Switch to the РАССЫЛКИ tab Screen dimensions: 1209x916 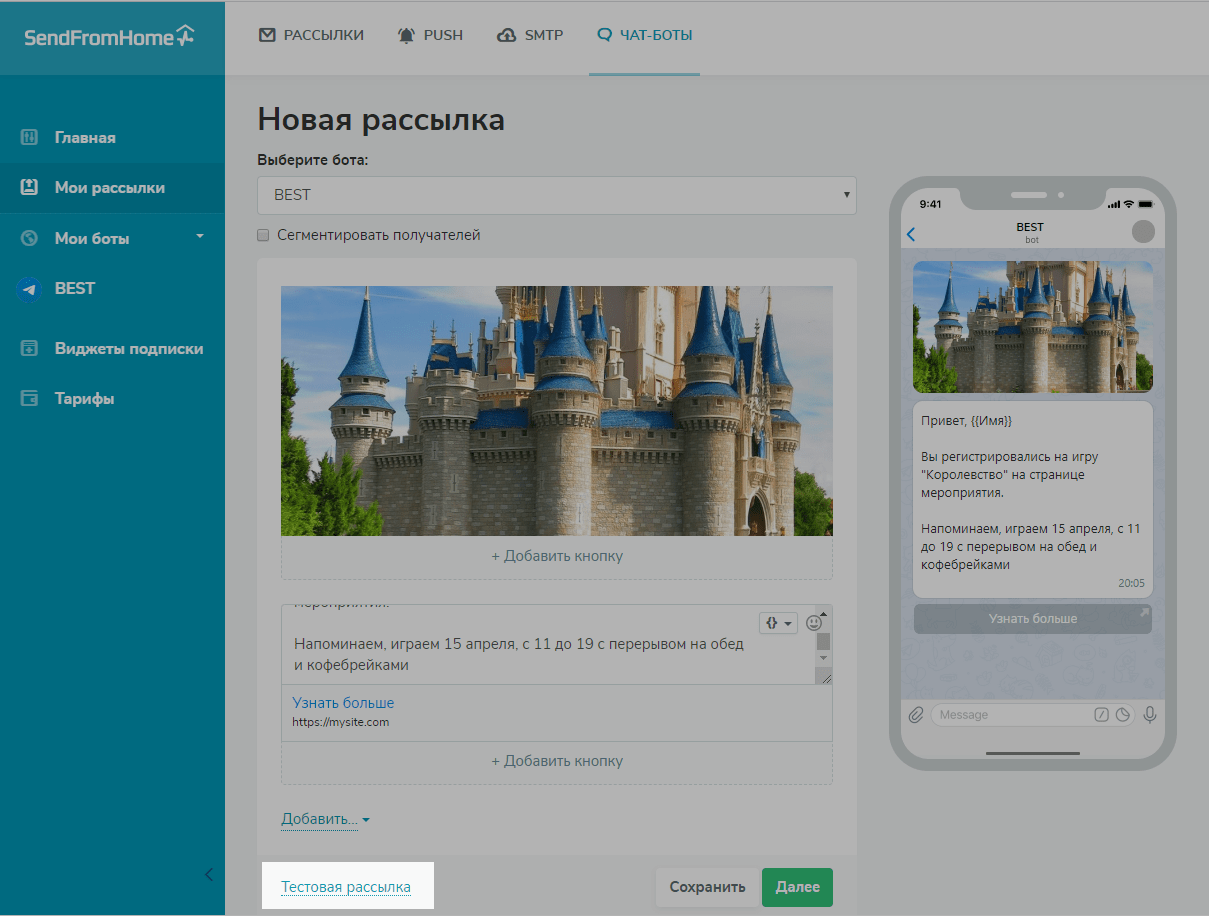(311, 35)
